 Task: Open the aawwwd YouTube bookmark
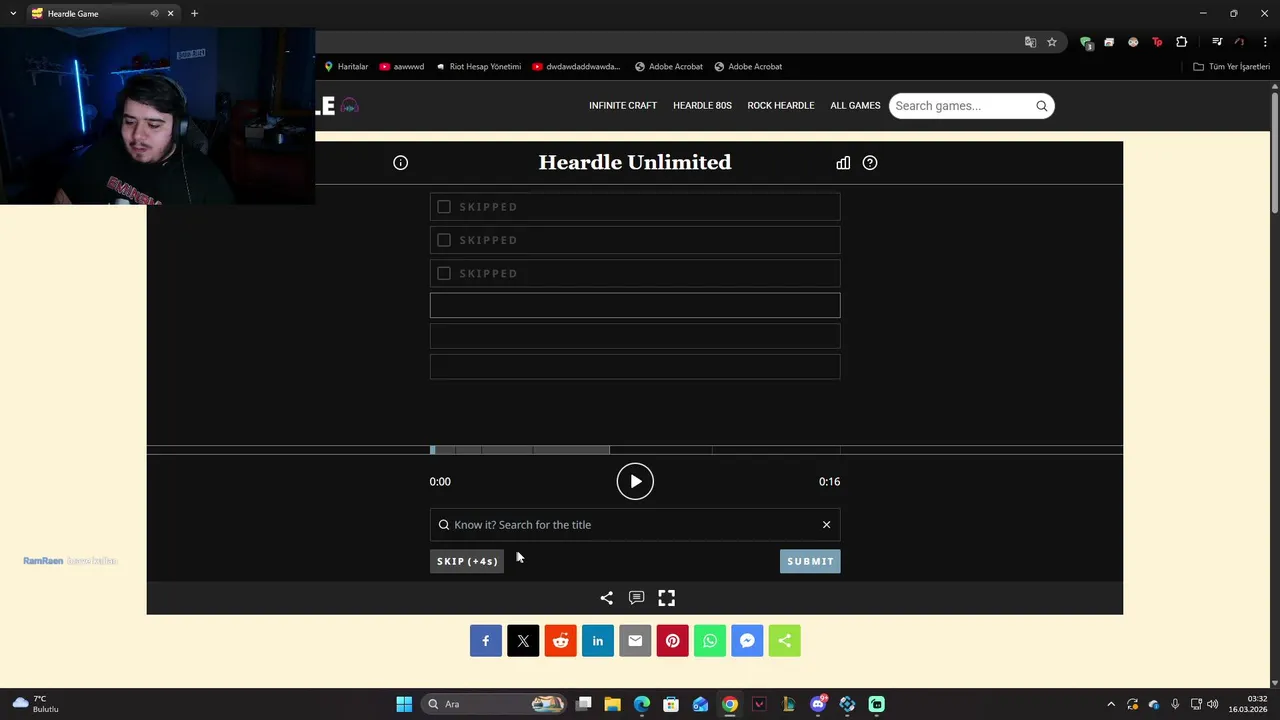point(402,67)
